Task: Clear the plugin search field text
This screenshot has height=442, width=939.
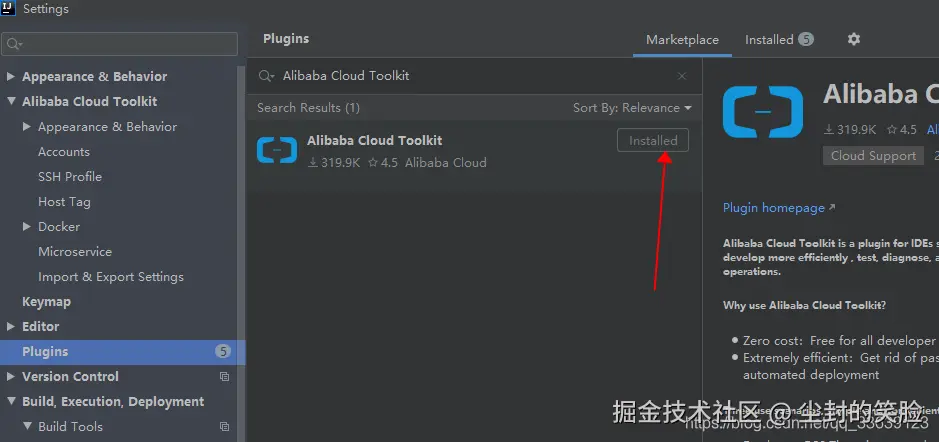Action: pyautogui.click(x=682, y=76)
